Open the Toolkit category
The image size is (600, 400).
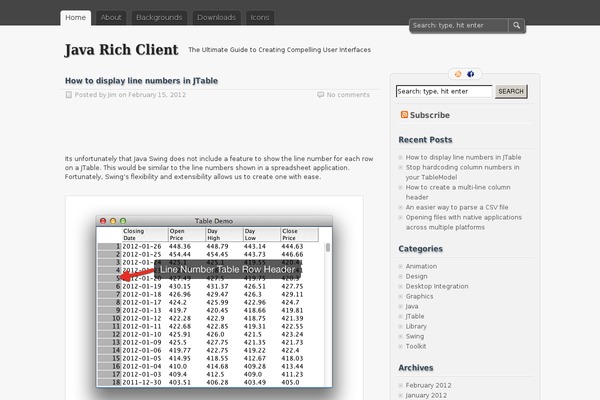click(x=416, y=346)
